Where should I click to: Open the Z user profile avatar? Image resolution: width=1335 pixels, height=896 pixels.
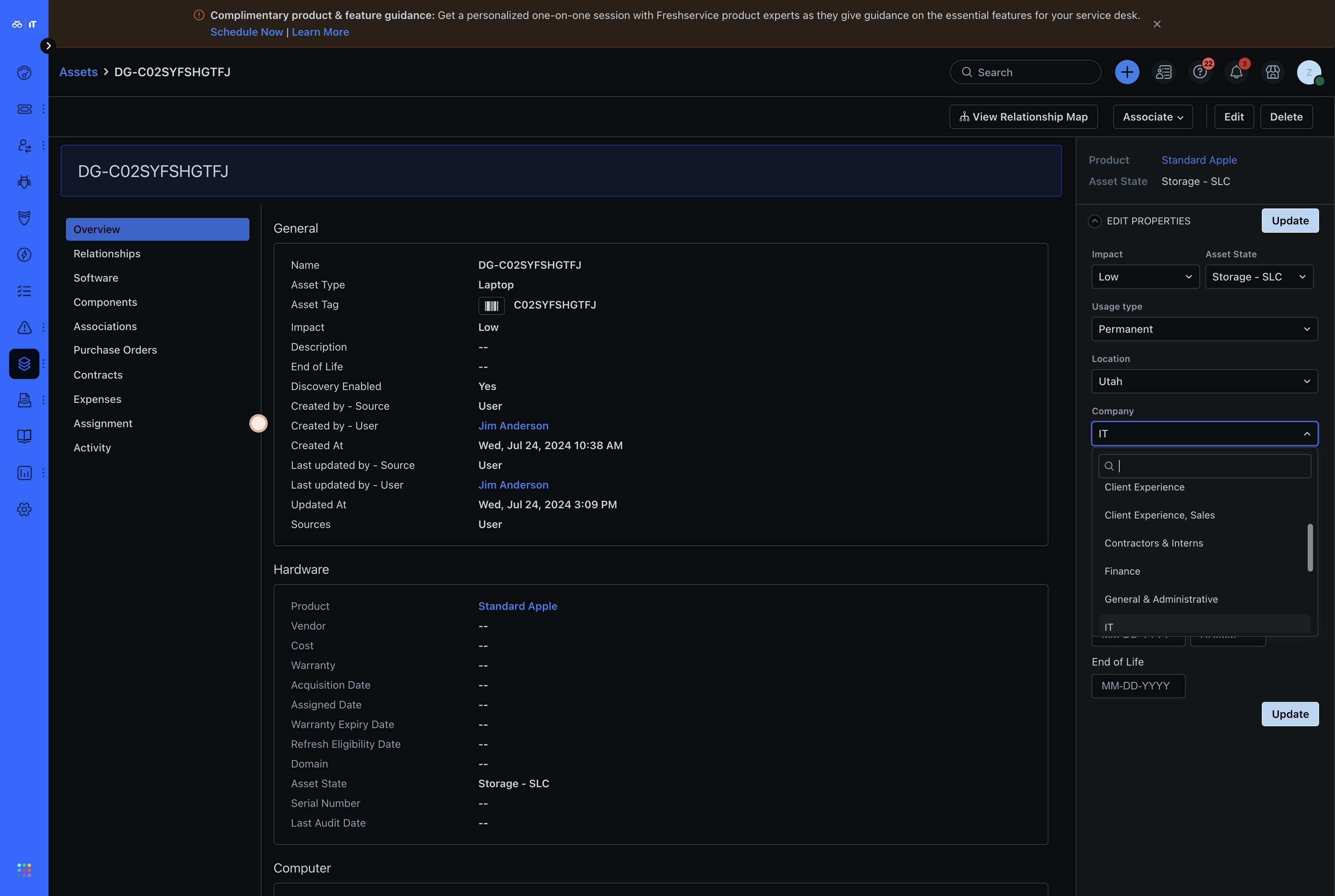click(x=1309, y=72)
